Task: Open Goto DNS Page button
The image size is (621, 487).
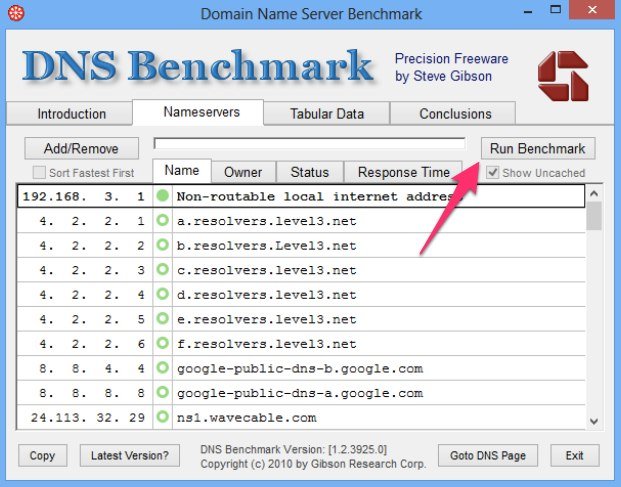Action: (x=488, y=455)
